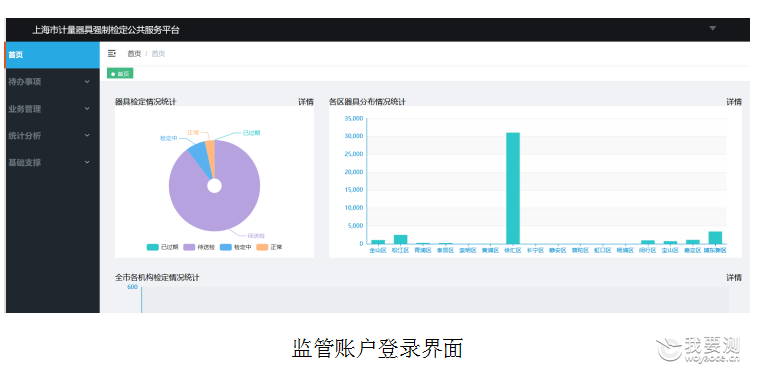Open 详情 link for 全市各机构检定情况统计
765x374 pixels.
(x=734, y=277)
